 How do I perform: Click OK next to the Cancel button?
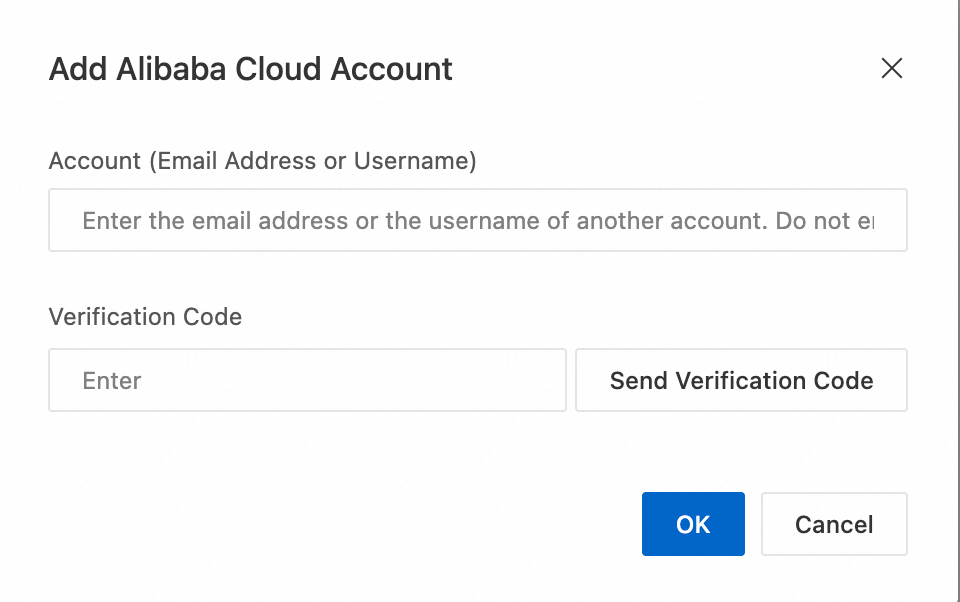[693, 524]
